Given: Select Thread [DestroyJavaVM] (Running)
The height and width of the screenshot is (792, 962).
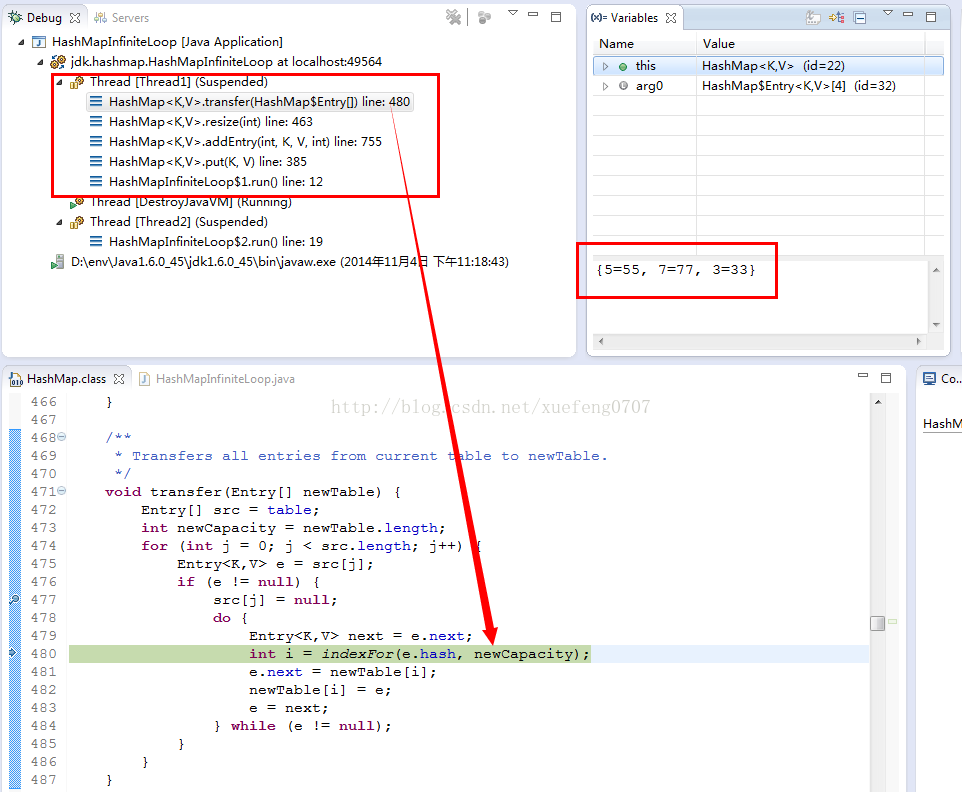Looking at the screenshot, I should point(191,202).
